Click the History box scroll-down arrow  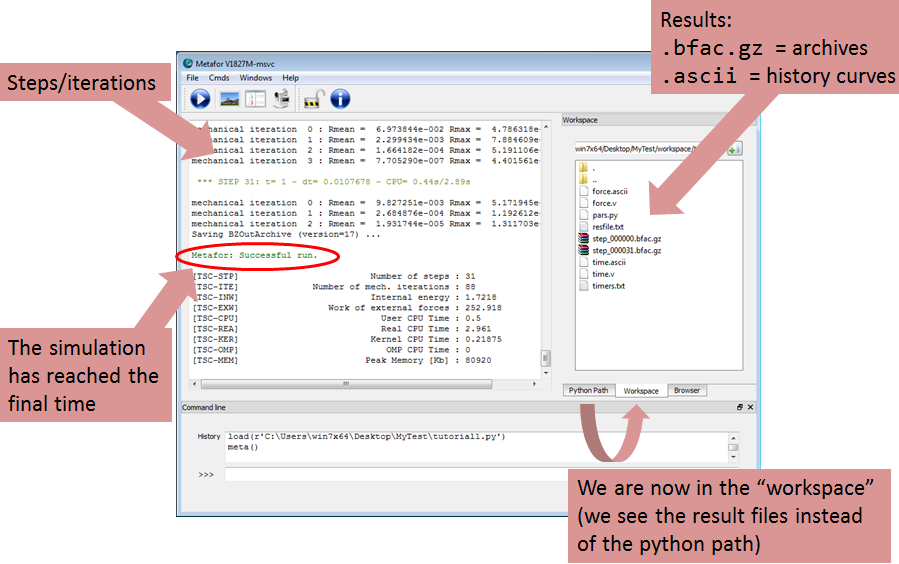tap(733, 457)
